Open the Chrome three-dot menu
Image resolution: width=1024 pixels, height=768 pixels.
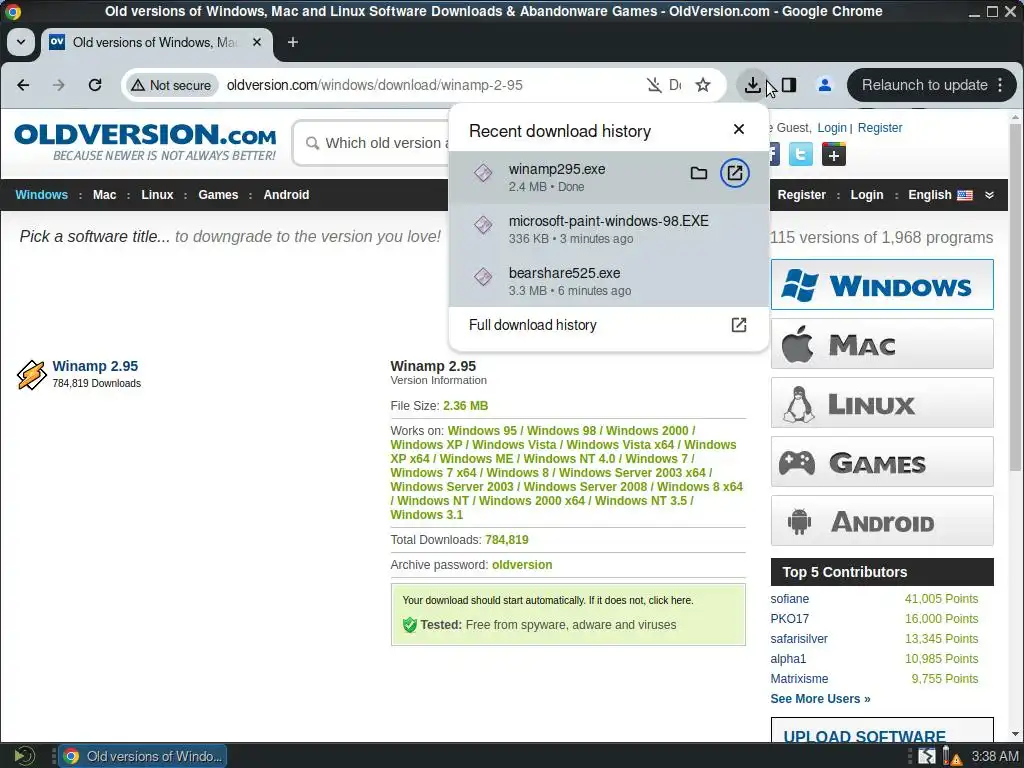click(1000, 85)
